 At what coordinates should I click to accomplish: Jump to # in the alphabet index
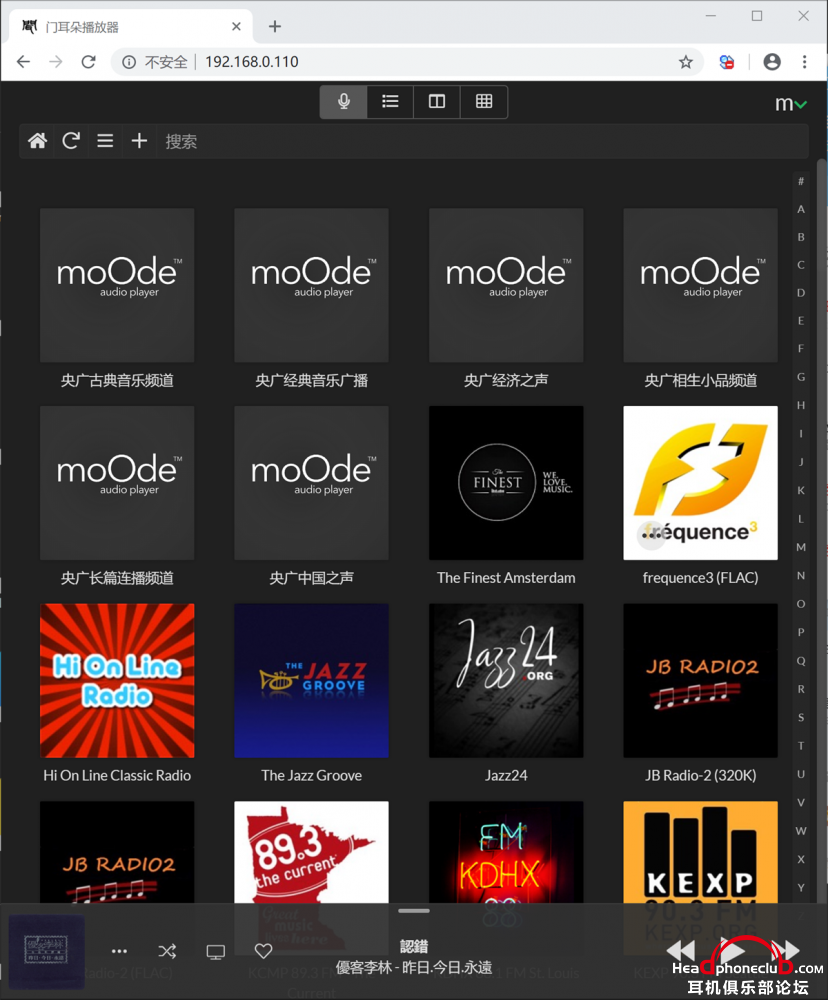click(x=801, y=181)
